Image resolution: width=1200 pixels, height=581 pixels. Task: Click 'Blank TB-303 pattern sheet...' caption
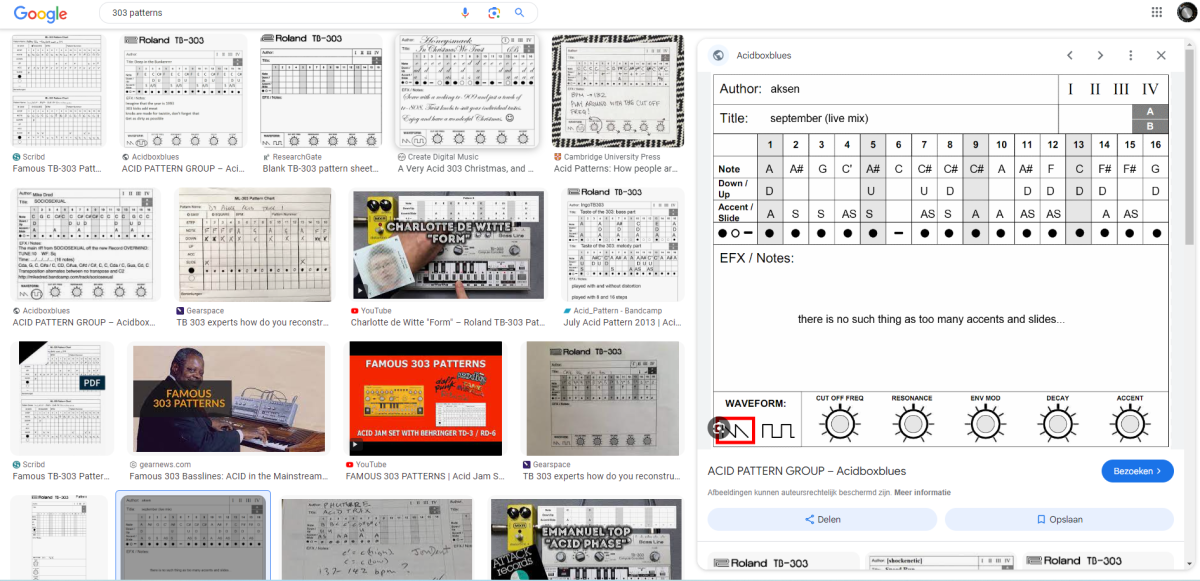[x=319, y=169]
